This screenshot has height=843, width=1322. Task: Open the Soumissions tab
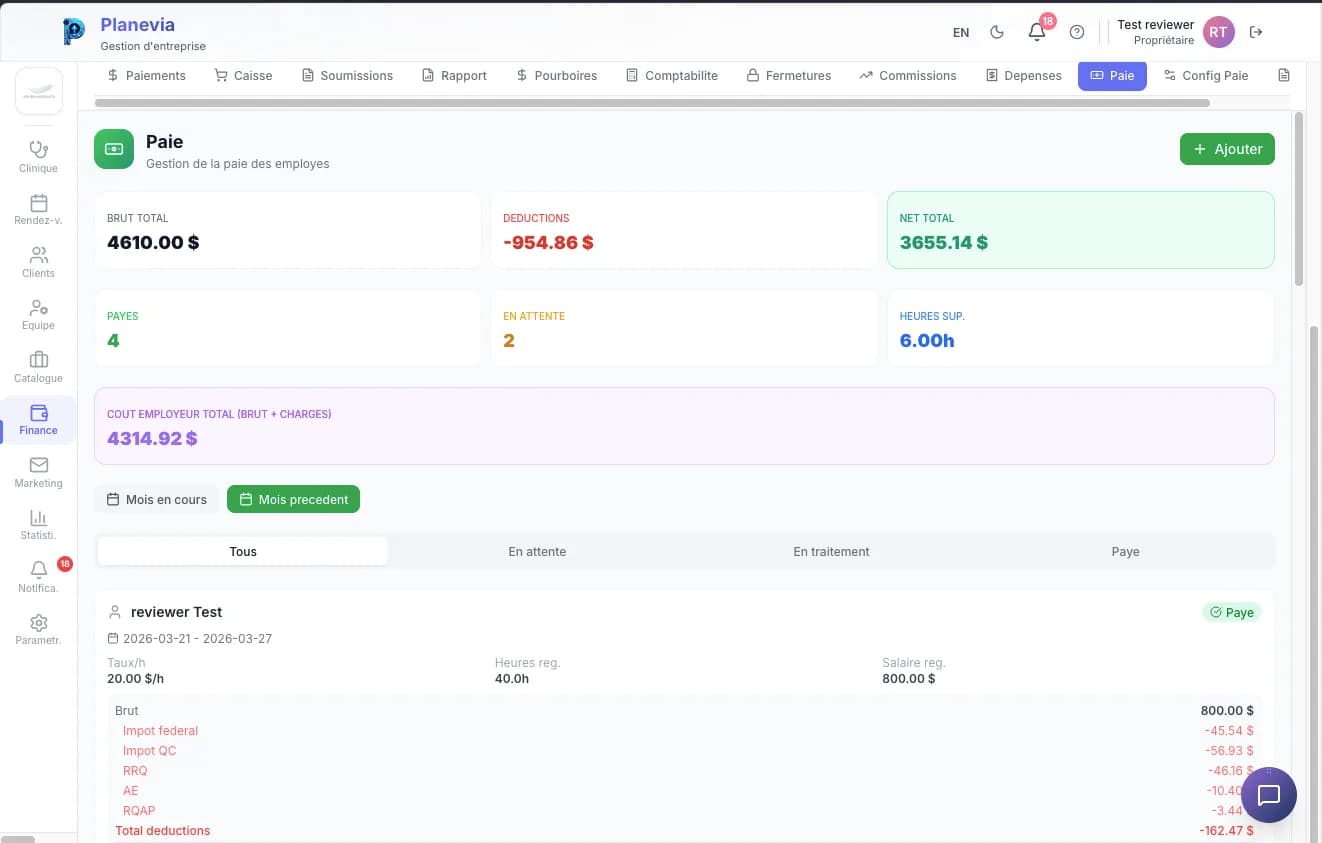(347, 75)
